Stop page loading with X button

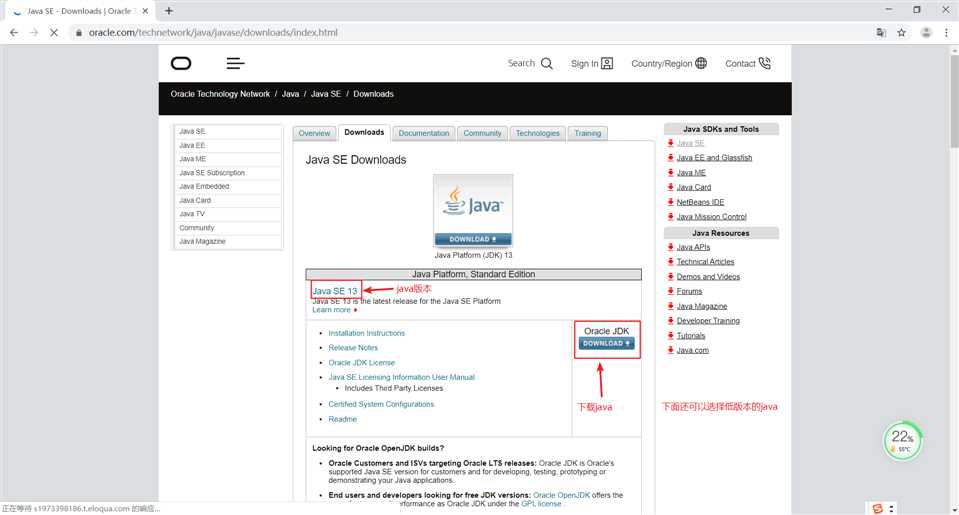pyautogui.click(x=54, y=32)
